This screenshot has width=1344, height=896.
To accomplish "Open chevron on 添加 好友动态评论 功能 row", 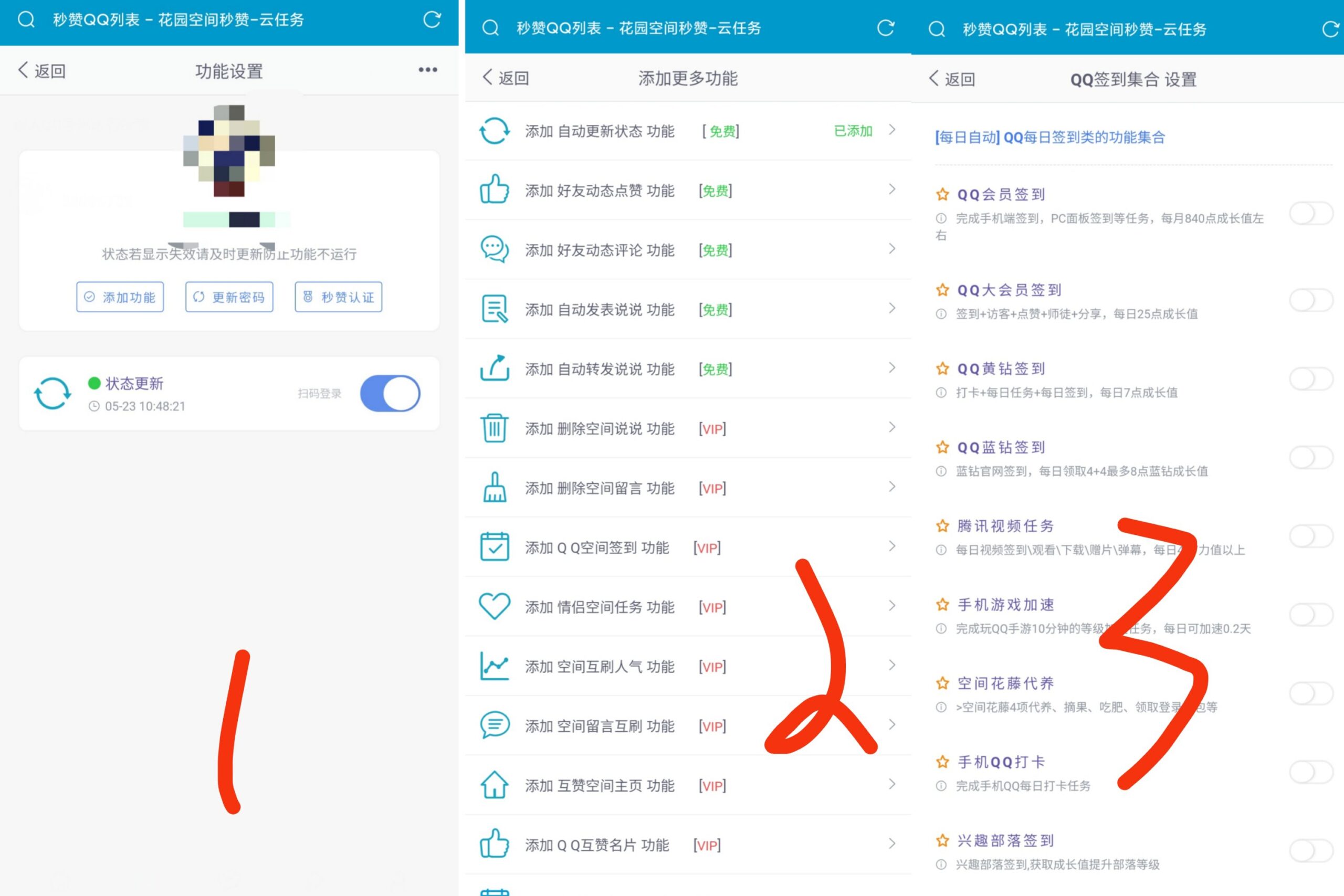I will pos(892,249).
